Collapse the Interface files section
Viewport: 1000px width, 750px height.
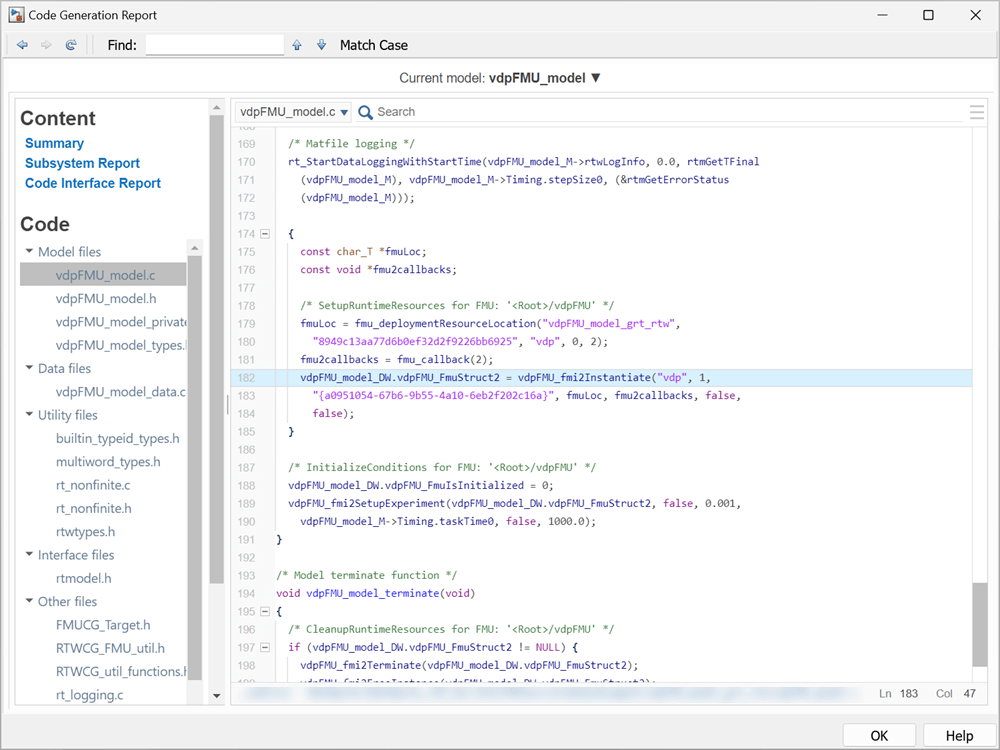click(x=27, y=555)
